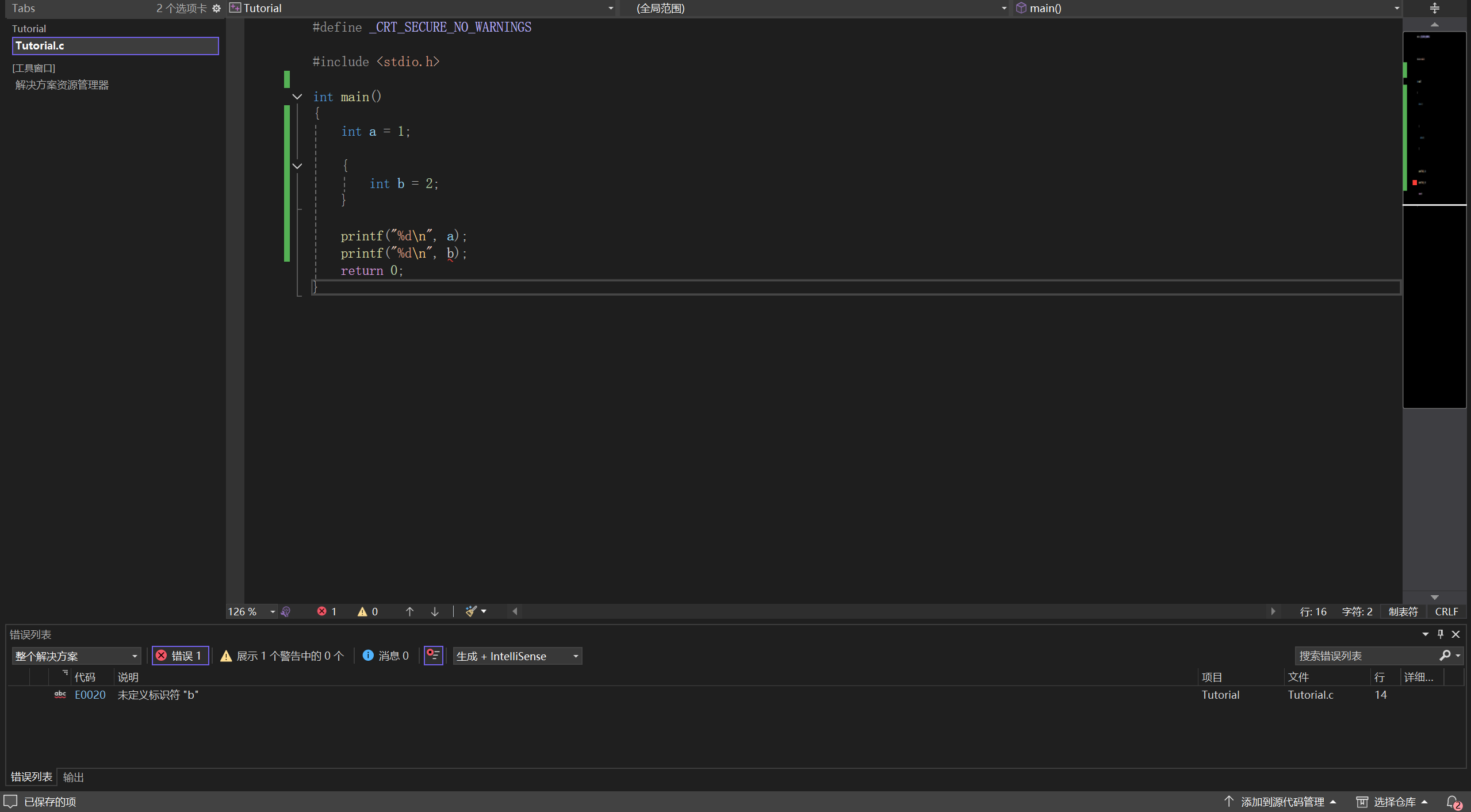The width and height of the screenshot is (1471, 812).
Task: Open the Tutorial project dropdown in the navigation bar
Action: coord(422,8)
